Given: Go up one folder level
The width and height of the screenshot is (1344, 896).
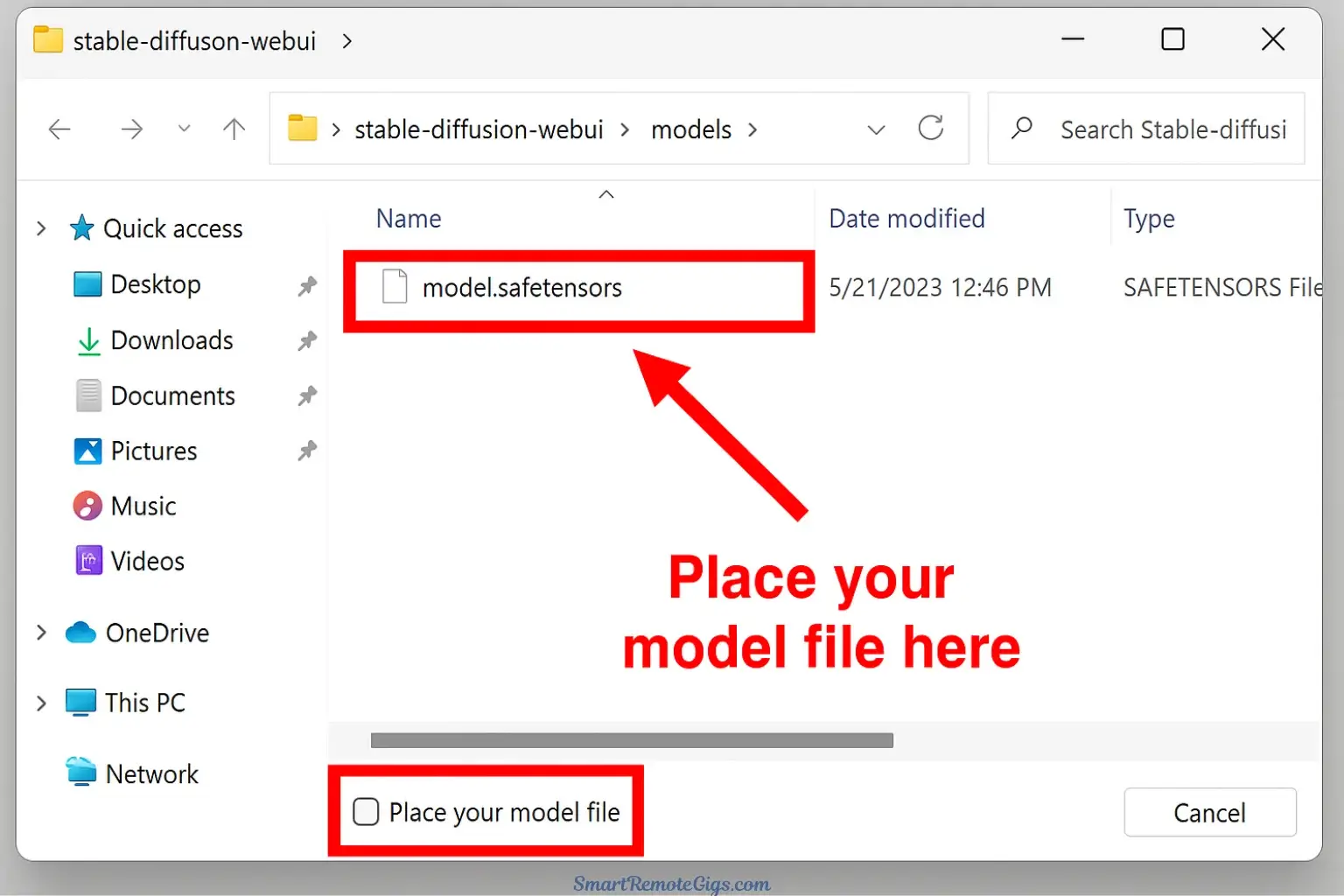Looking at the screenshot, I should click(234, 129).
